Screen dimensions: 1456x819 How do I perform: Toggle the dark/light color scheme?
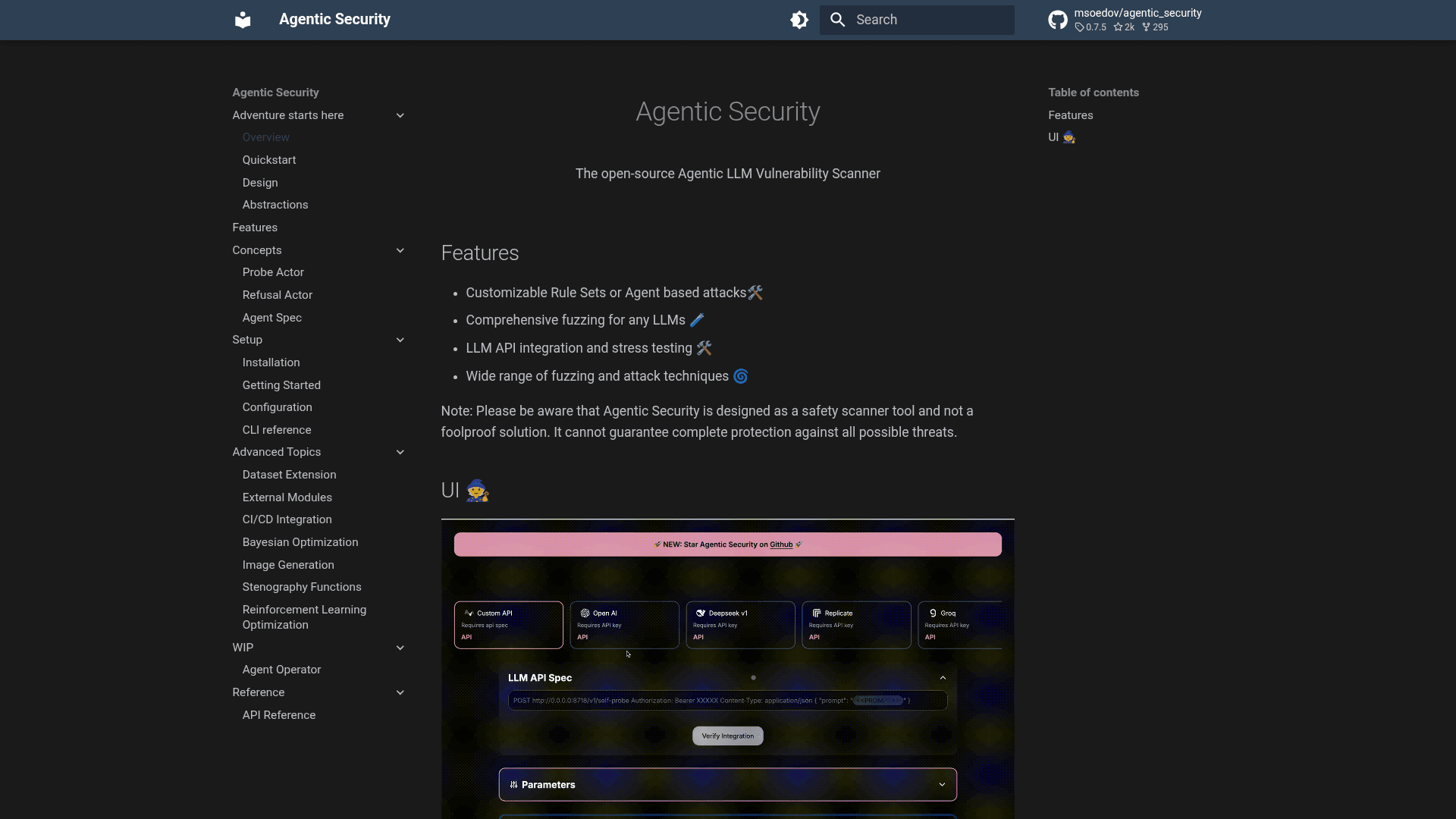799,20
